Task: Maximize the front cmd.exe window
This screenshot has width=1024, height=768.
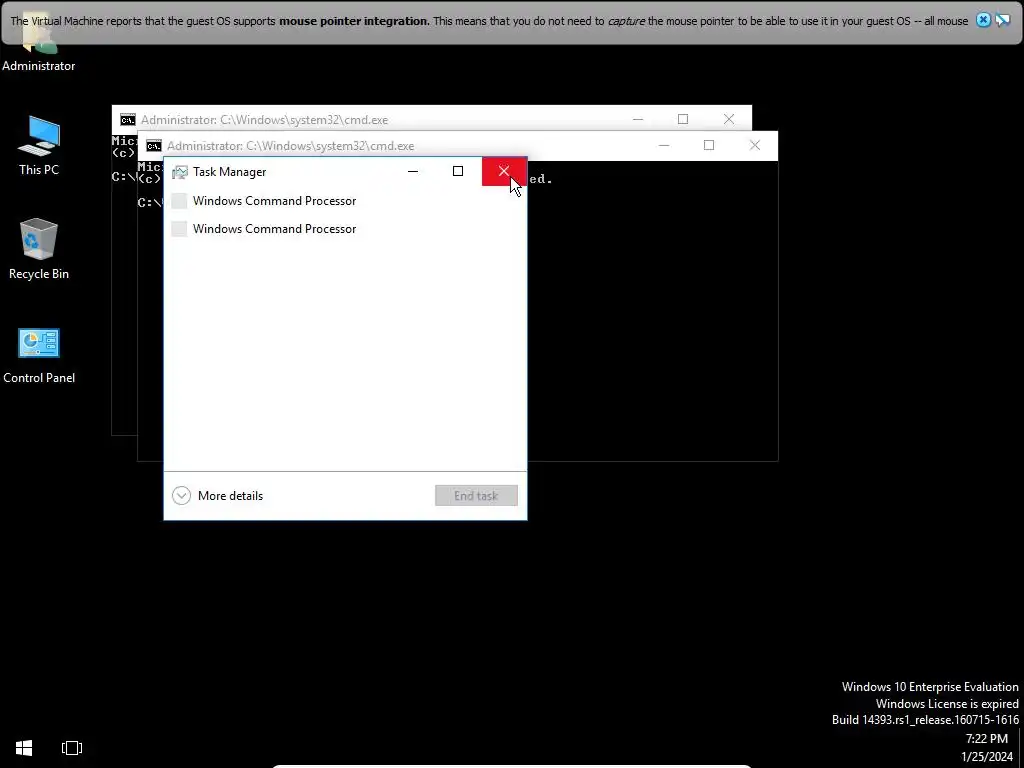Action: pyautogui.click(x=709, y=146)
